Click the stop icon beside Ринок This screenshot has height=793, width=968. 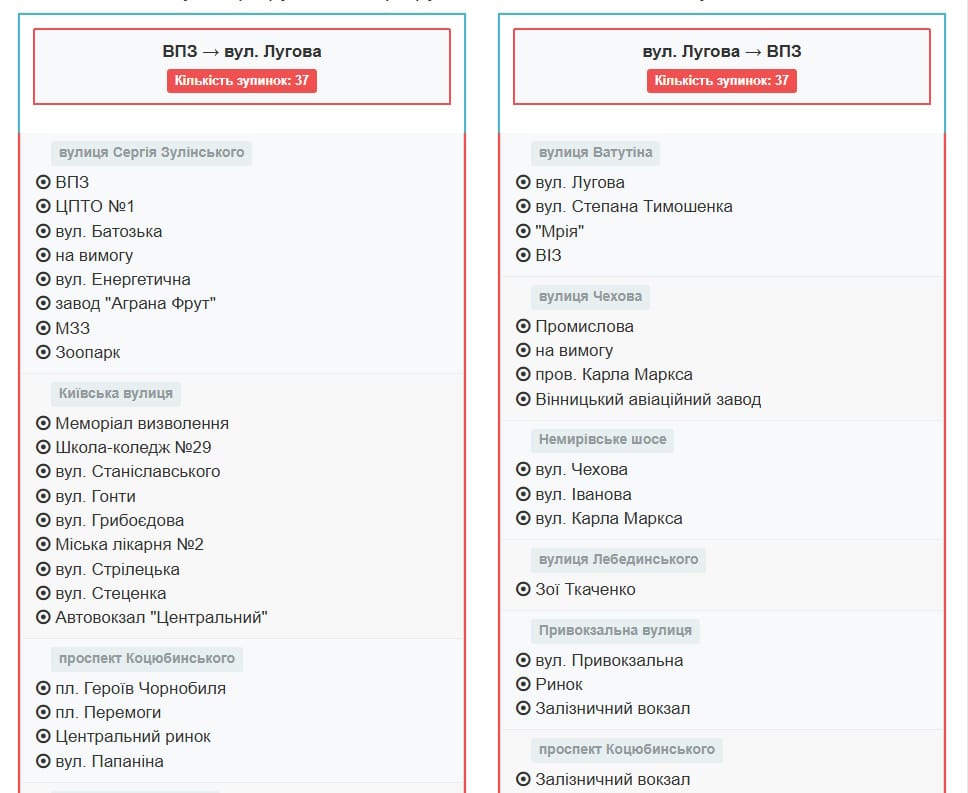523,684
